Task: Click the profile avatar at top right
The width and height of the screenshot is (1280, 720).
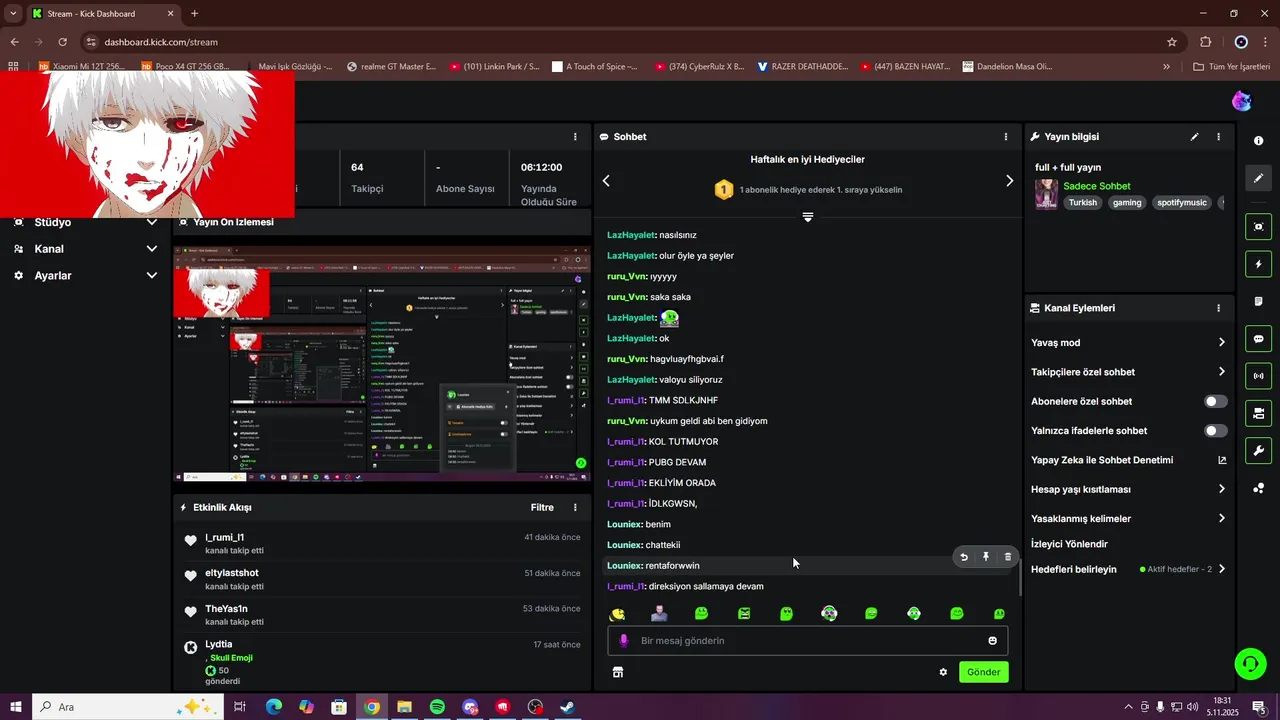Action: coord(1241,101)
